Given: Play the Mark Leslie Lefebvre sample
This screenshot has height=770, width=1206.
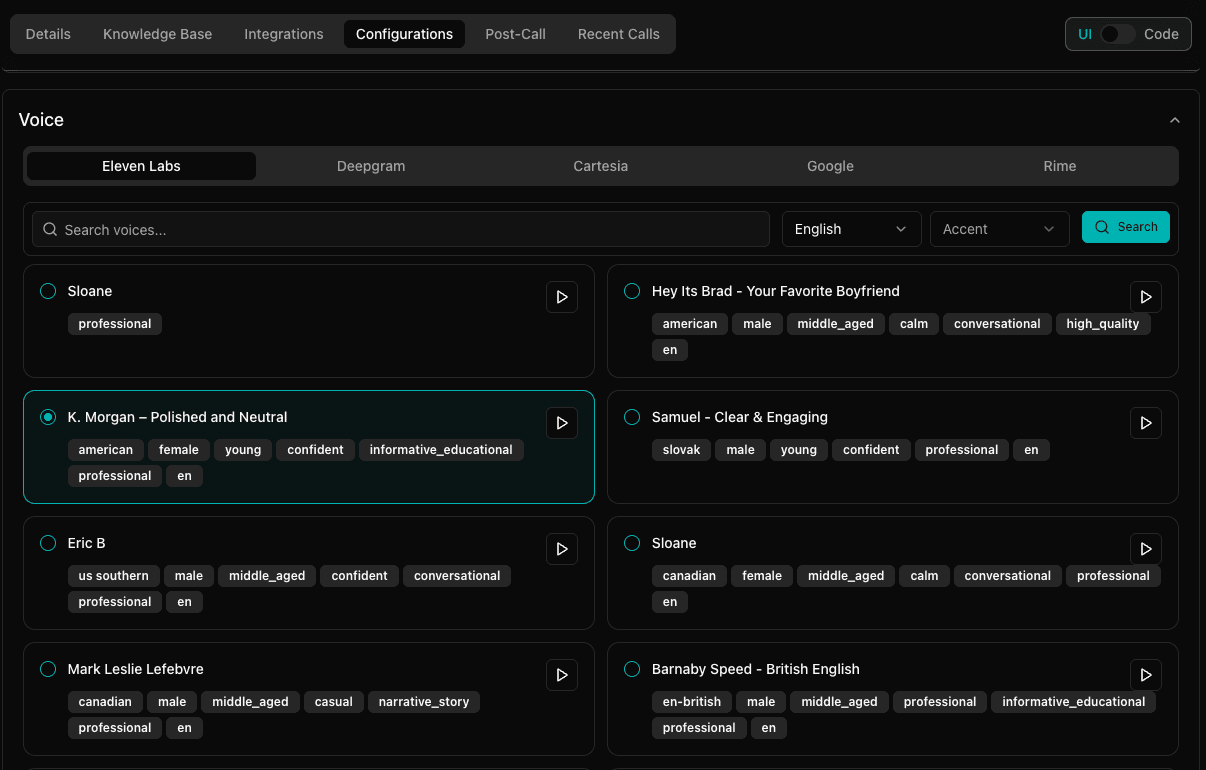Looking at the screenshot, I should tap(561, 675).
